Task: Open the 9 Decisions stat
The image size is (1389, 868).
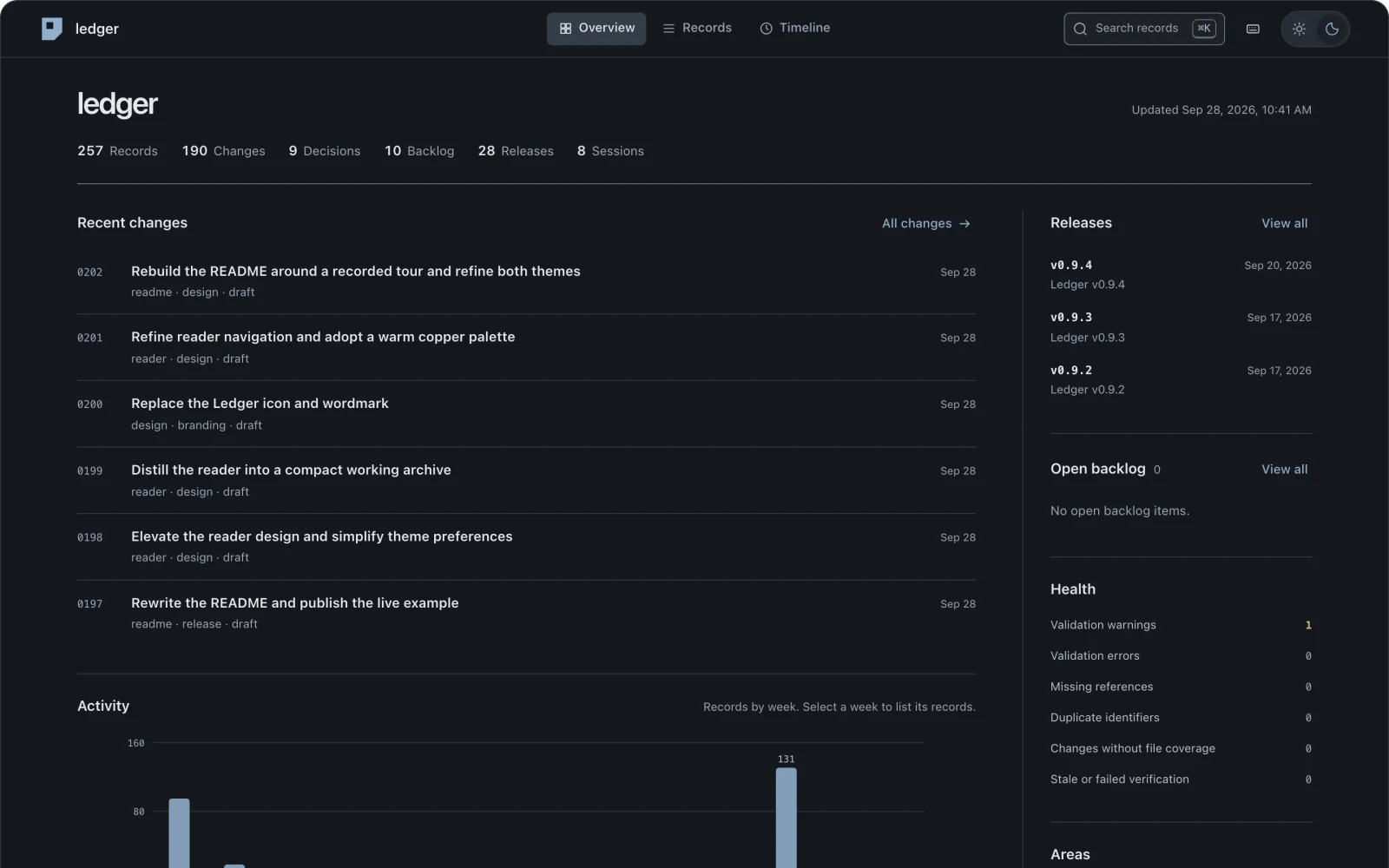Action: [325, 151]
